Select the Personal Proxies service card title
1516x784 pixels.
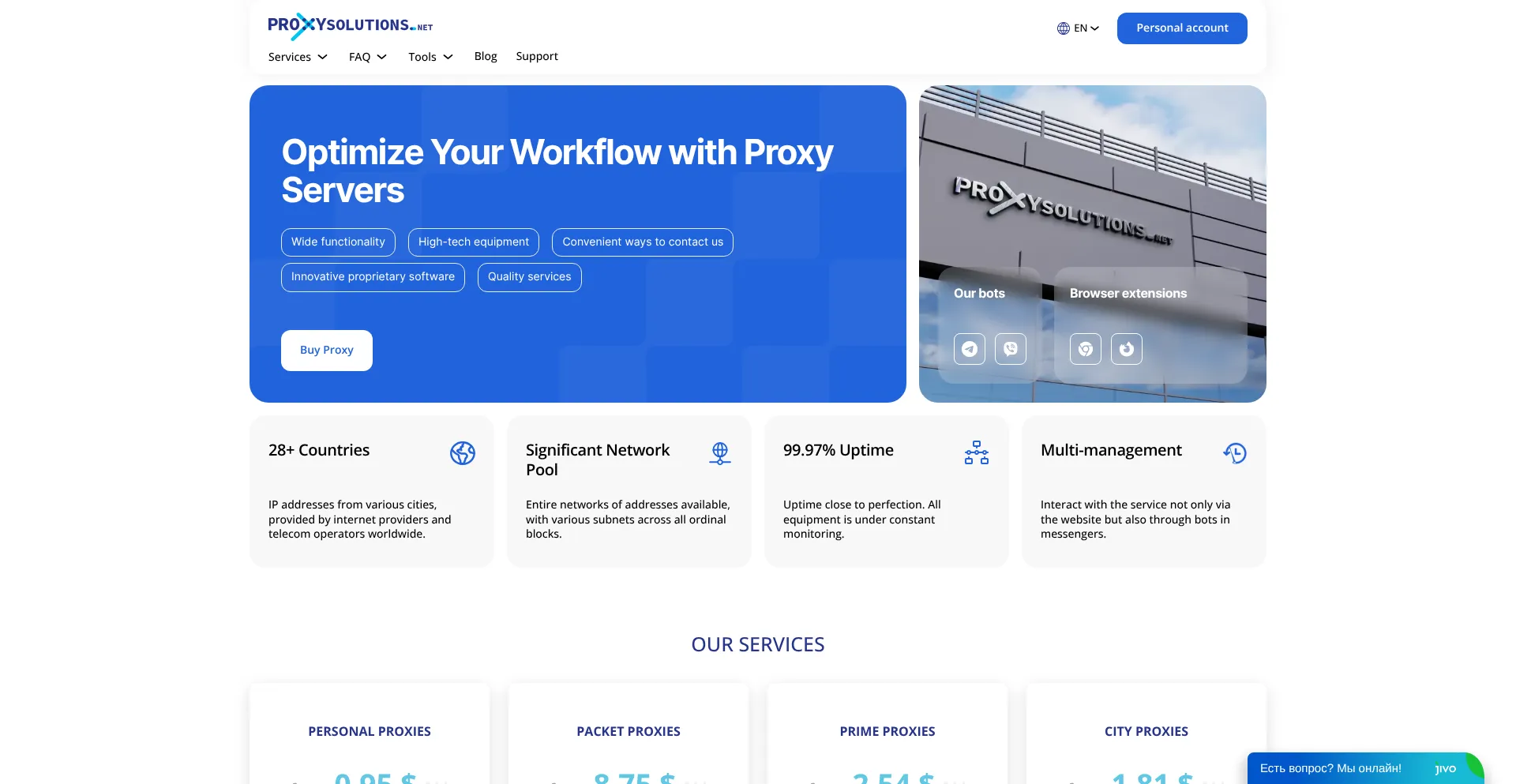click(x=370, y=731)
